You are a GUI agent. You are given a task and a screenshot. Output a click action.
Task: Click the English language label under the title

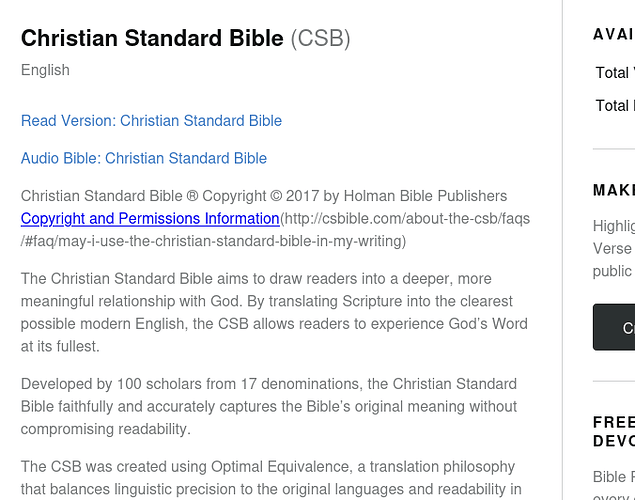45,70
